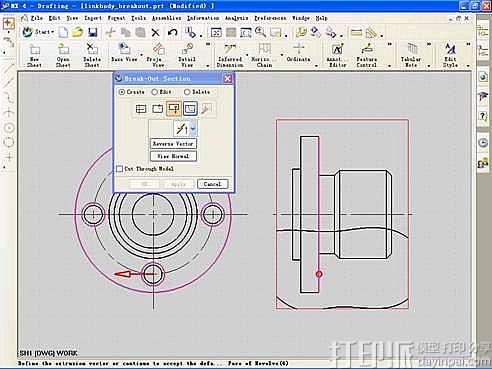Click the Define Extrusion Vector step icon

click(x=174, y=109)
